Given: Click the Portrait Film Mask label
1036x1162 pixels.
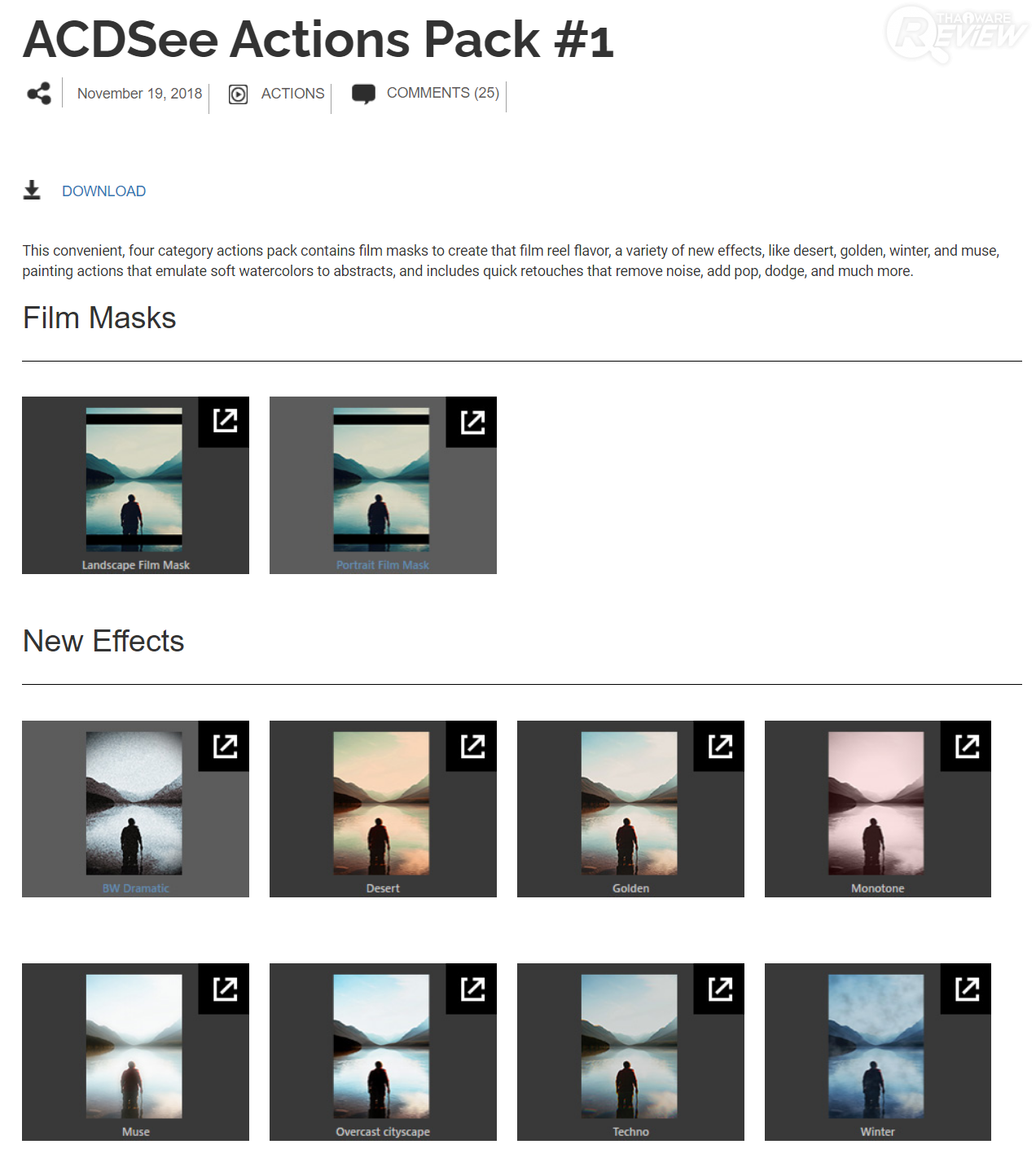Looking at the screenshot, I should coord(383,565).
